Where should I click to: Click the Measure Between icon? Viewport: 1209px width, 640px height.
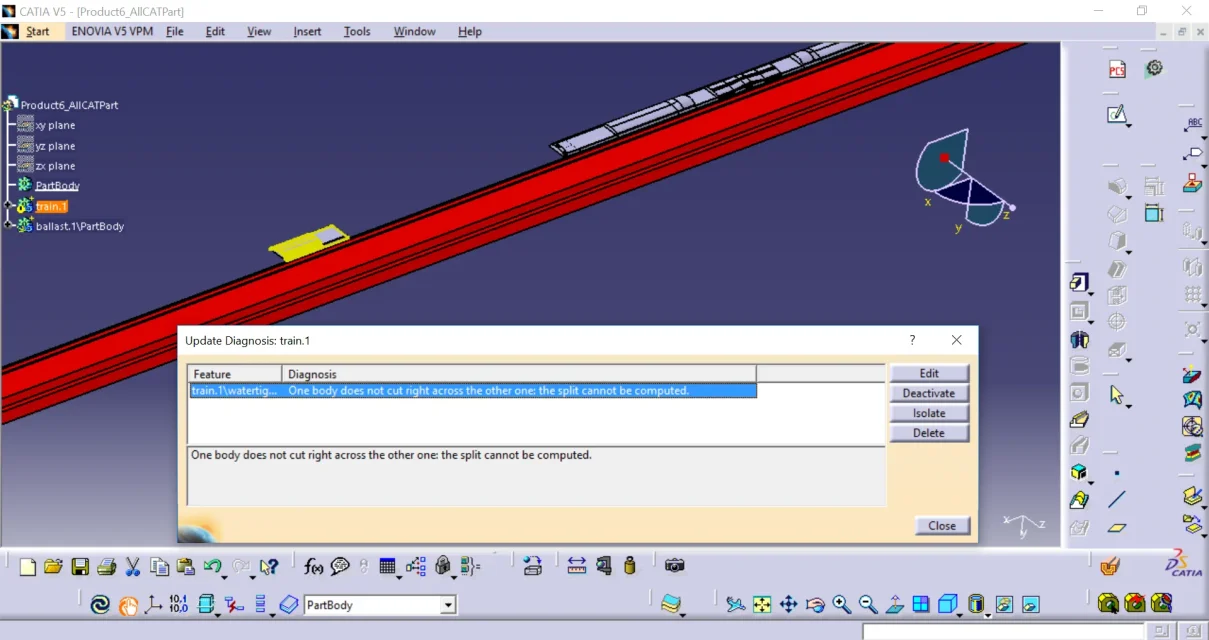[x=576, y=566]
